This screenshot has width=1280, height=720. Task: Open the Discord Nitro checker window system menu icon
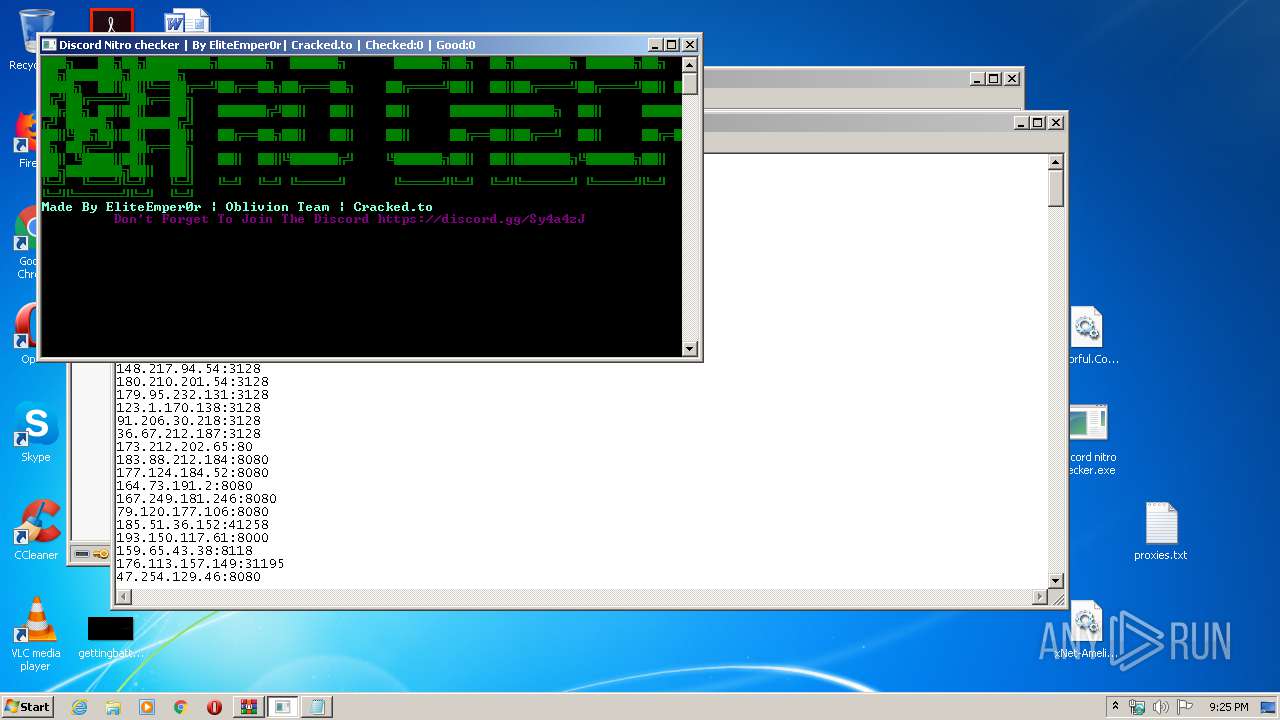point(49,45)
